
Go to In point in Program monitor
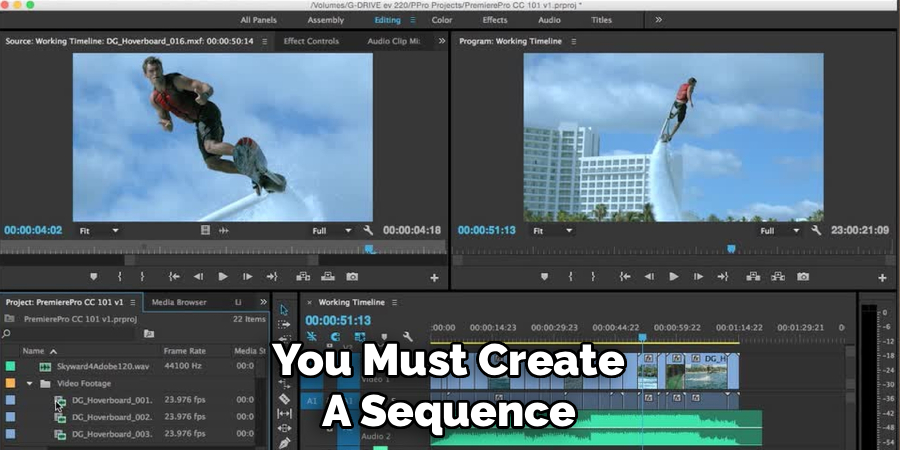[x=625, y=277]
